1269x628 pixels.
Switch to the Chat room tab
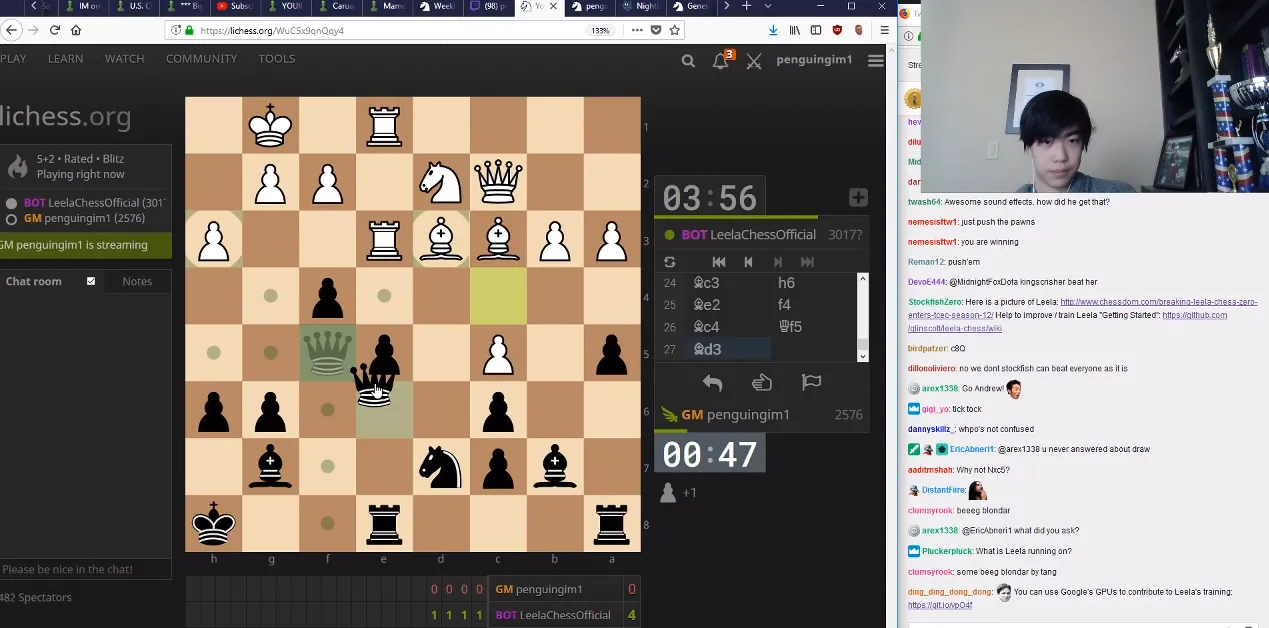[x=34, y=282]
